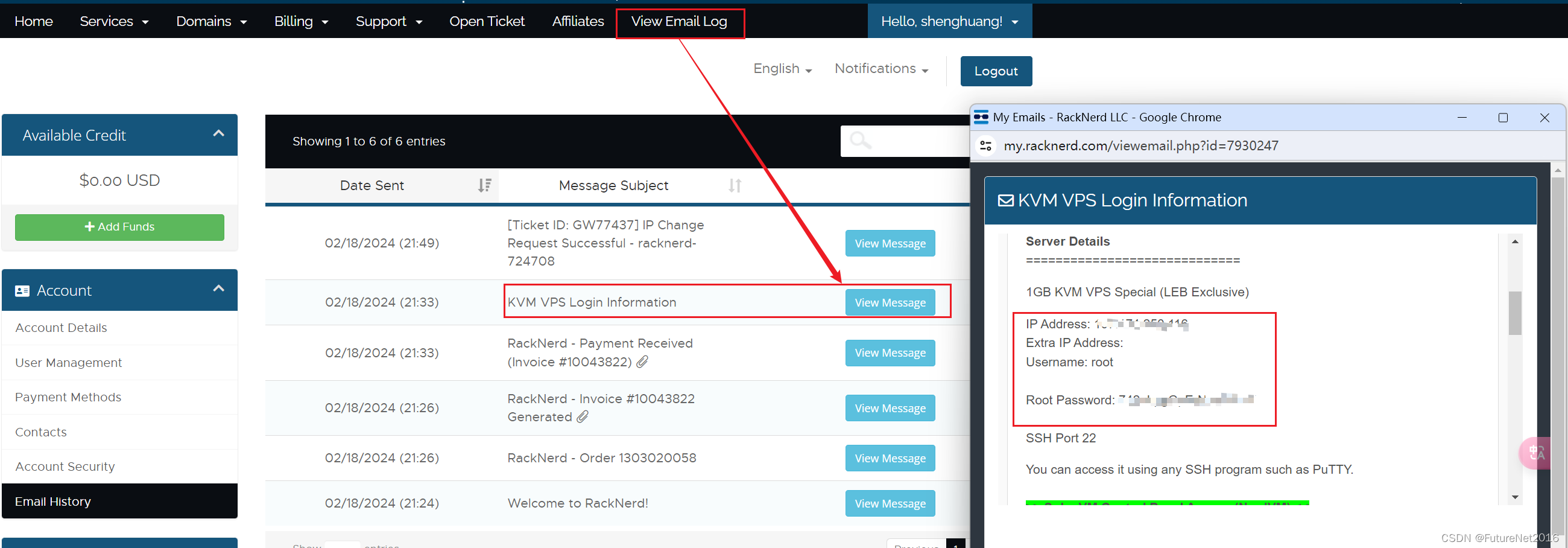Click the Account card icon
The width and height of the screenshot is (1568, 548).
22,291
